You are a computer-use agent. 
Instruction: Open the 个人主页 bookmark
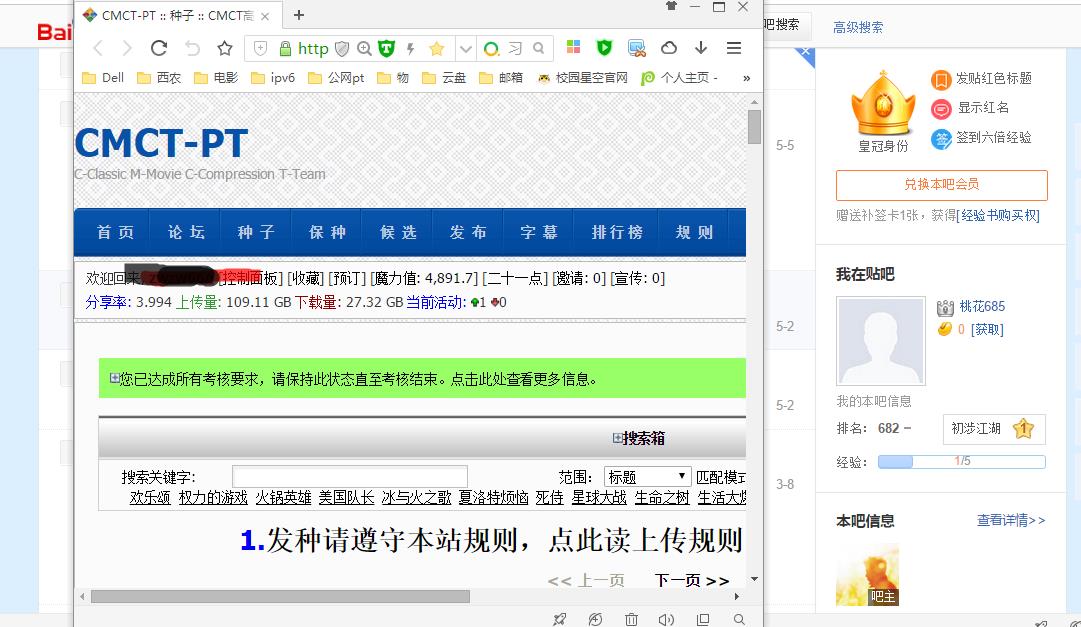click(x=680, y=78)
